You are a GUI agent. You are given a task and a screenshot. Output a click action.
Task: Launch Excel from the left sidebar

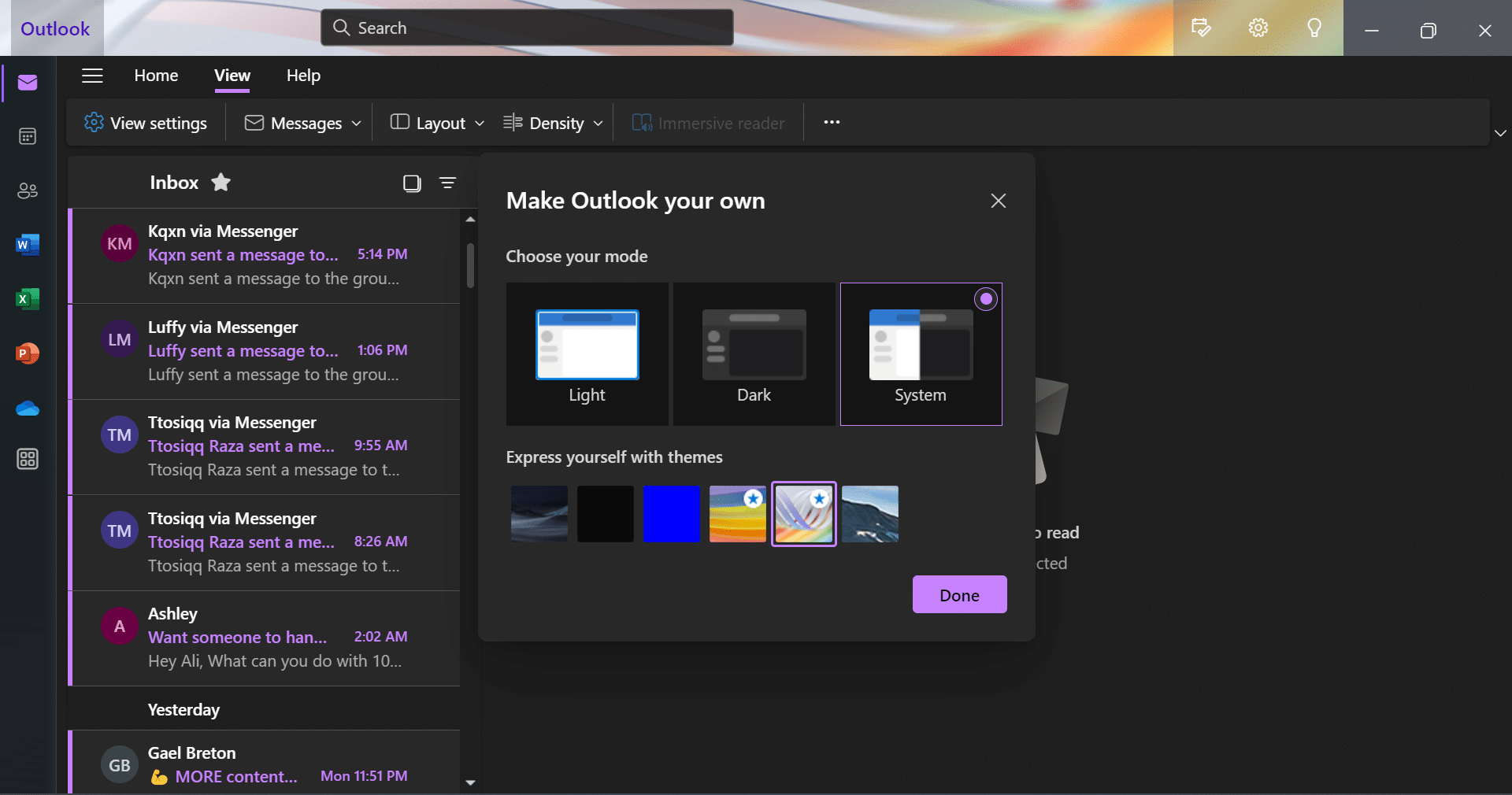pos(28,299)
